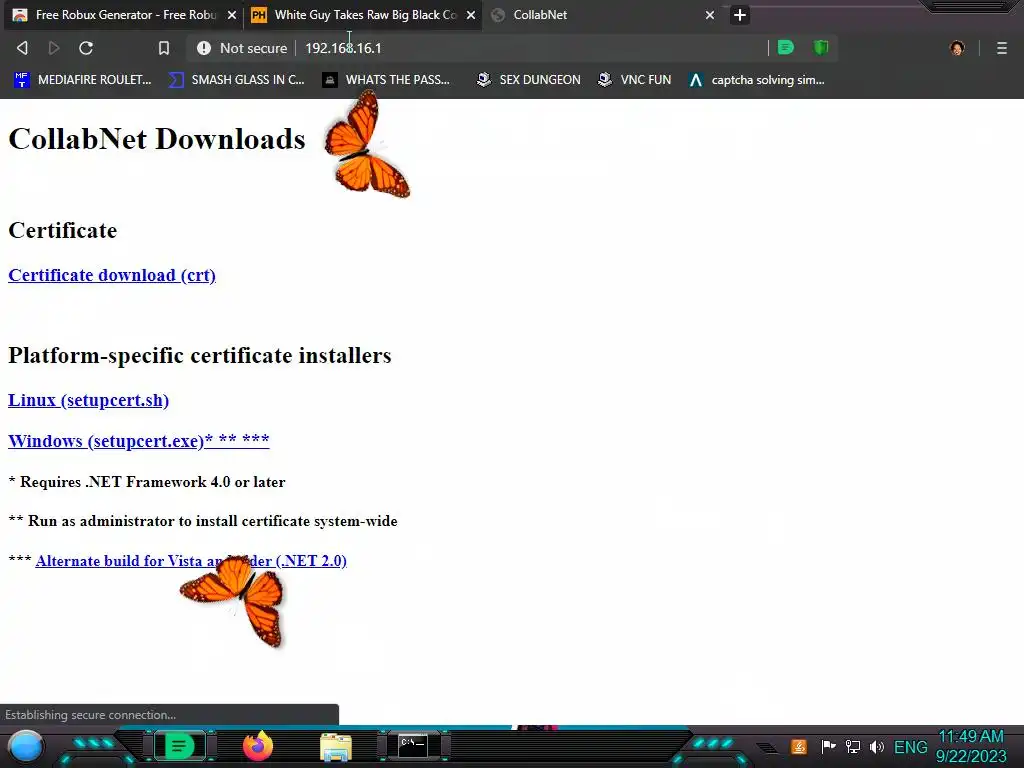Screen dimensions: 1024x768
Task: Open the VNC FUN bookmark
Action: [x=635, y=80]
